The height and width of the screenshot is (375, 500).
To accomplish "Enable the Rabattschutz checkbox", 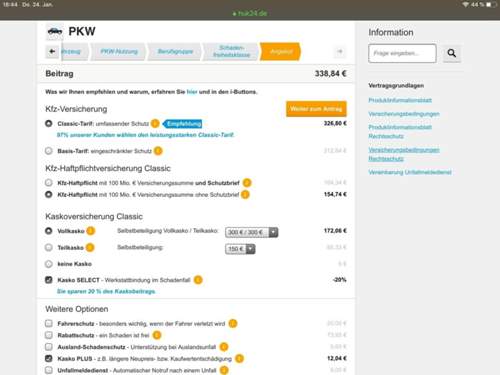I will (49, 335).
